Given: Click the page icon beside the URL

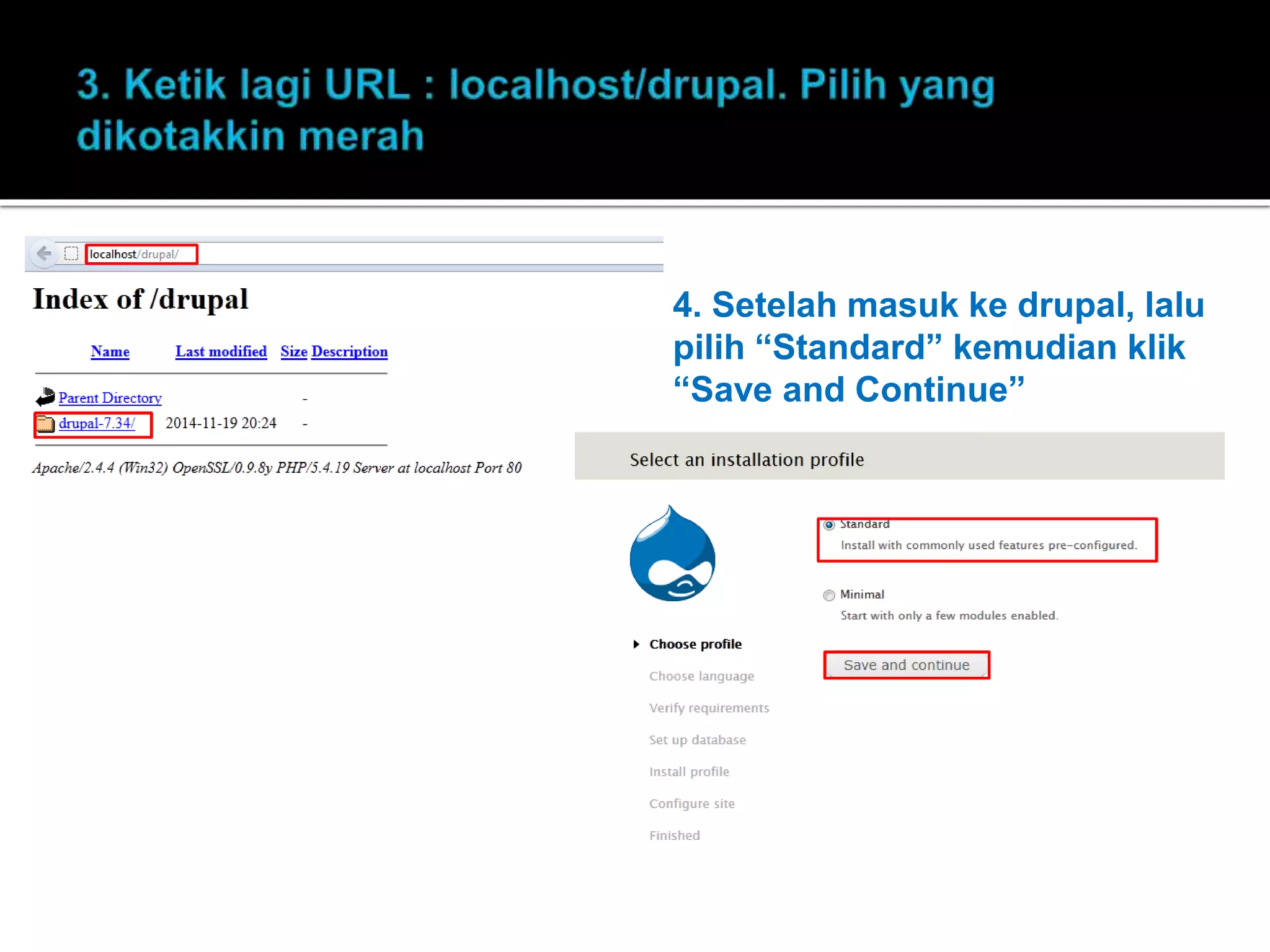Looking at the screenshot, I should [71, 253].
